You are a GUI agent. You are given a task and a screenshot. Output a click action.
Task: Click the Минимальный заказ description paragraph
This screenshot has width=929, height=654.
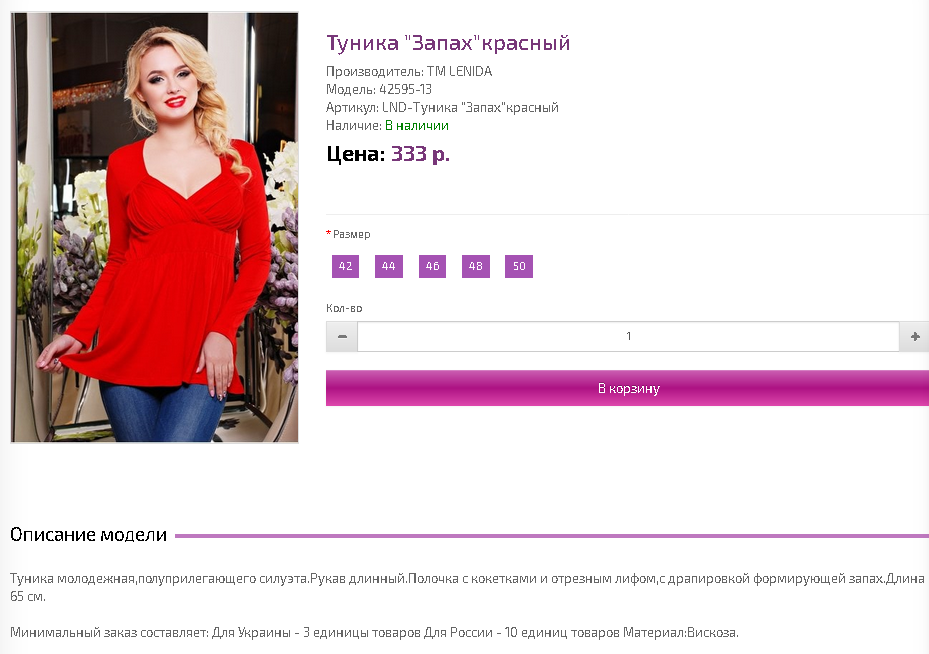click(x=374, y=633)
